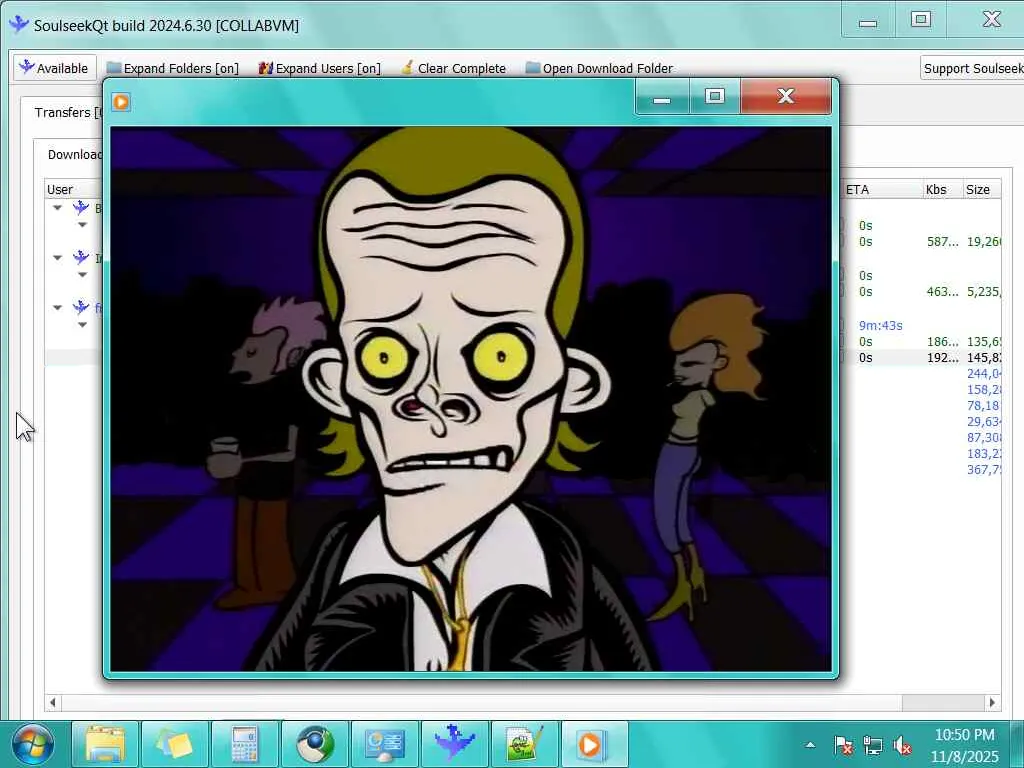Select the Downloads sub-tab
Viewport: 1024px width, 768px height.
pos(74,155)
